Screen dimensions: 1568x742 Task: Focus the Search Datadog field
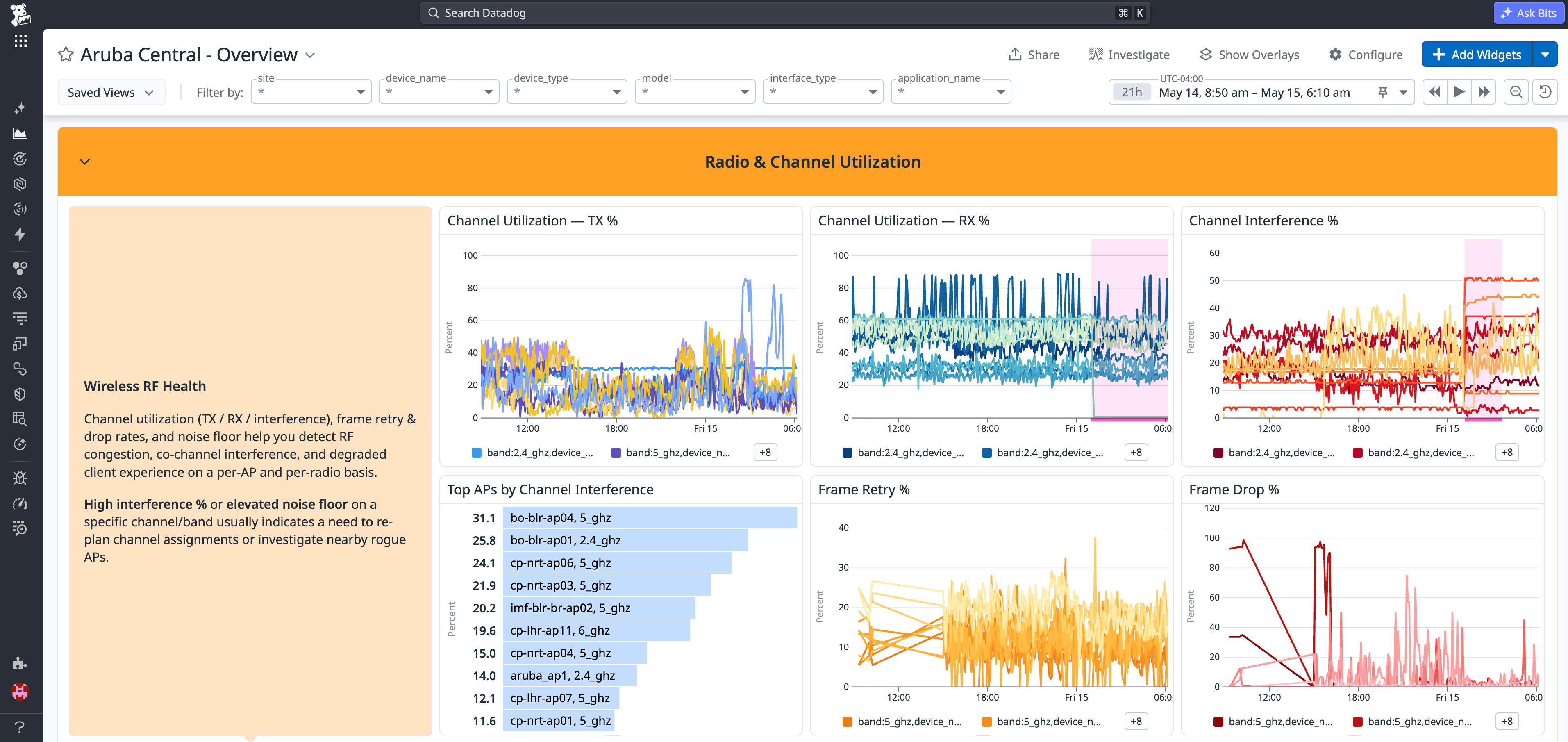(x=784, y=13)
